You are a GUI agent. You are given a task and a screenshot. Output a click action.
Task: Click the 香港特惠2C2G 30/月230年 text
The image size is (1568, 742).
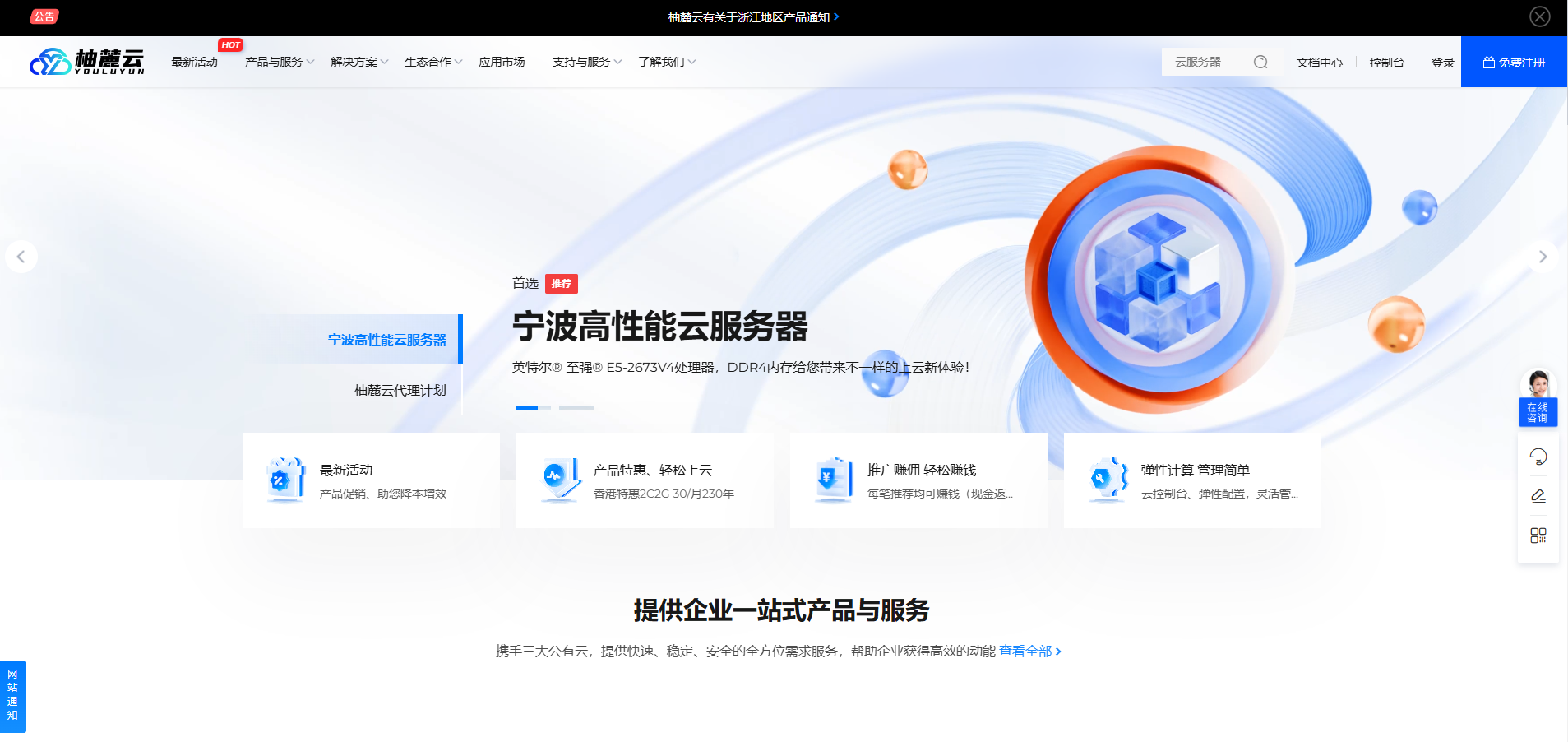click(664, 494)
